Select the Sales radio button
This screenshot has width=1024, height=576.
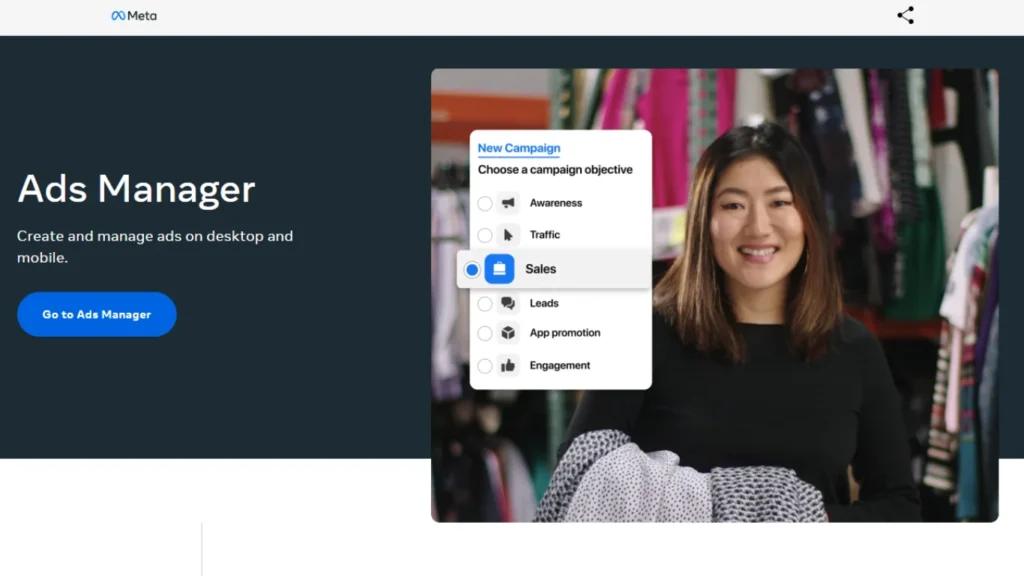tap(472, 269)
